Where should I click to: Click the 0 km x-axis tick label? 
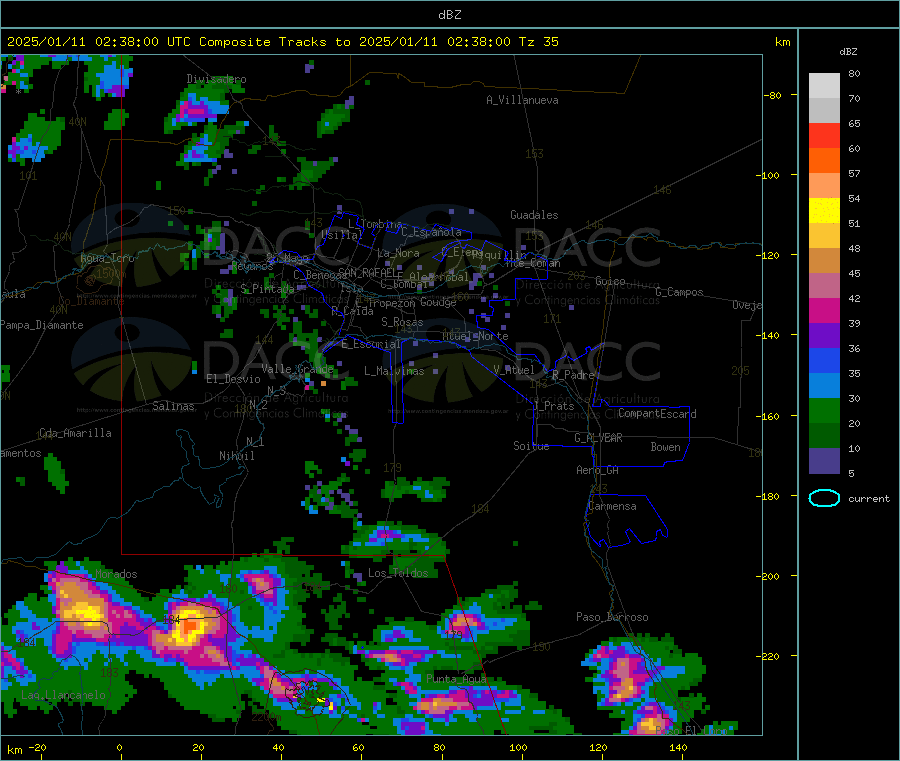coord(119,747)
